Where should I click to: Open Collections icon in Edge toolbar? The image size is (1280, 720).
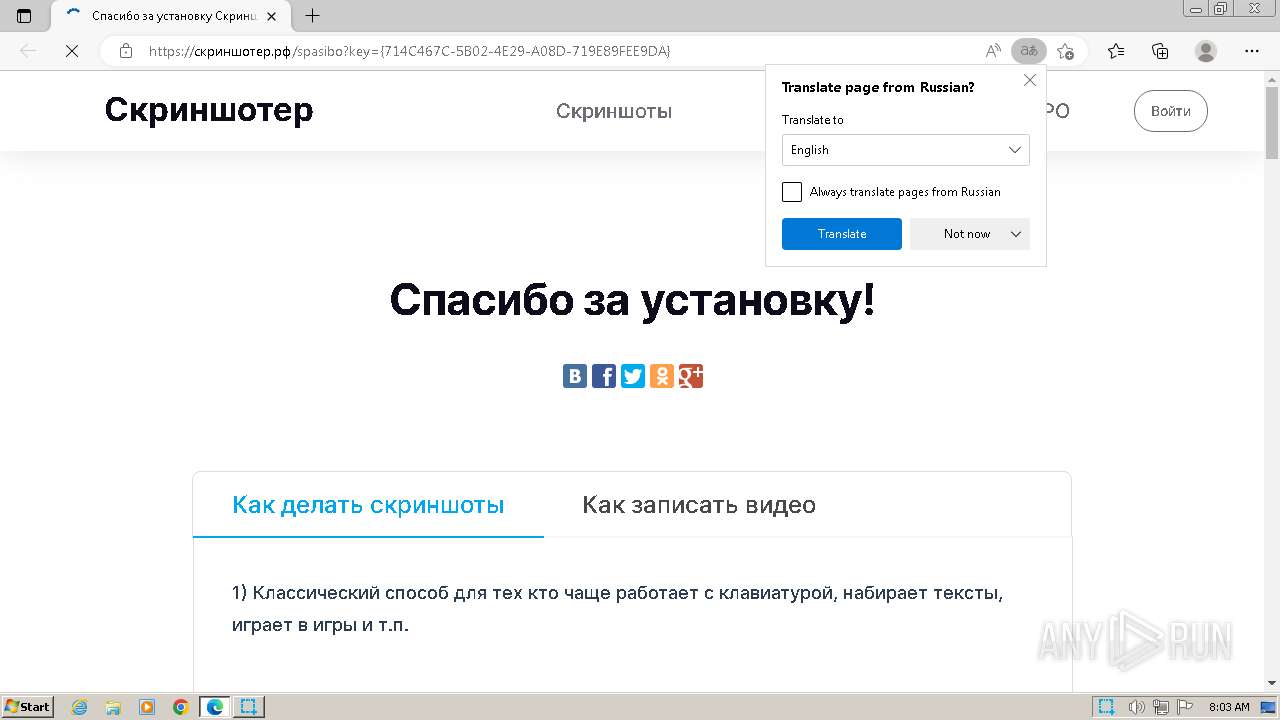pos(1160,51)
